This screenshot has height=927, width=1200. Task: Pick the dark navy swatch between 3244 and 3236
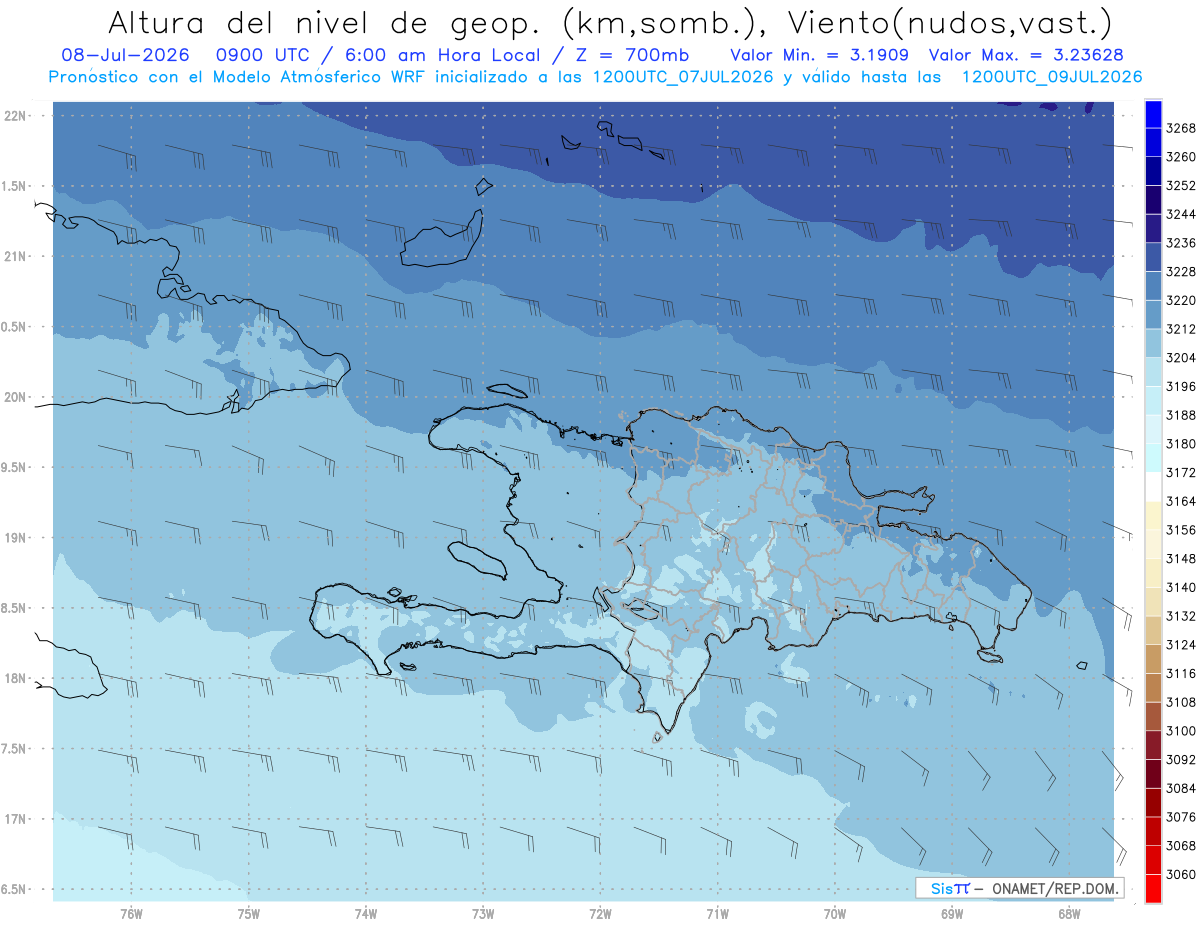[x=1152, y=229]
